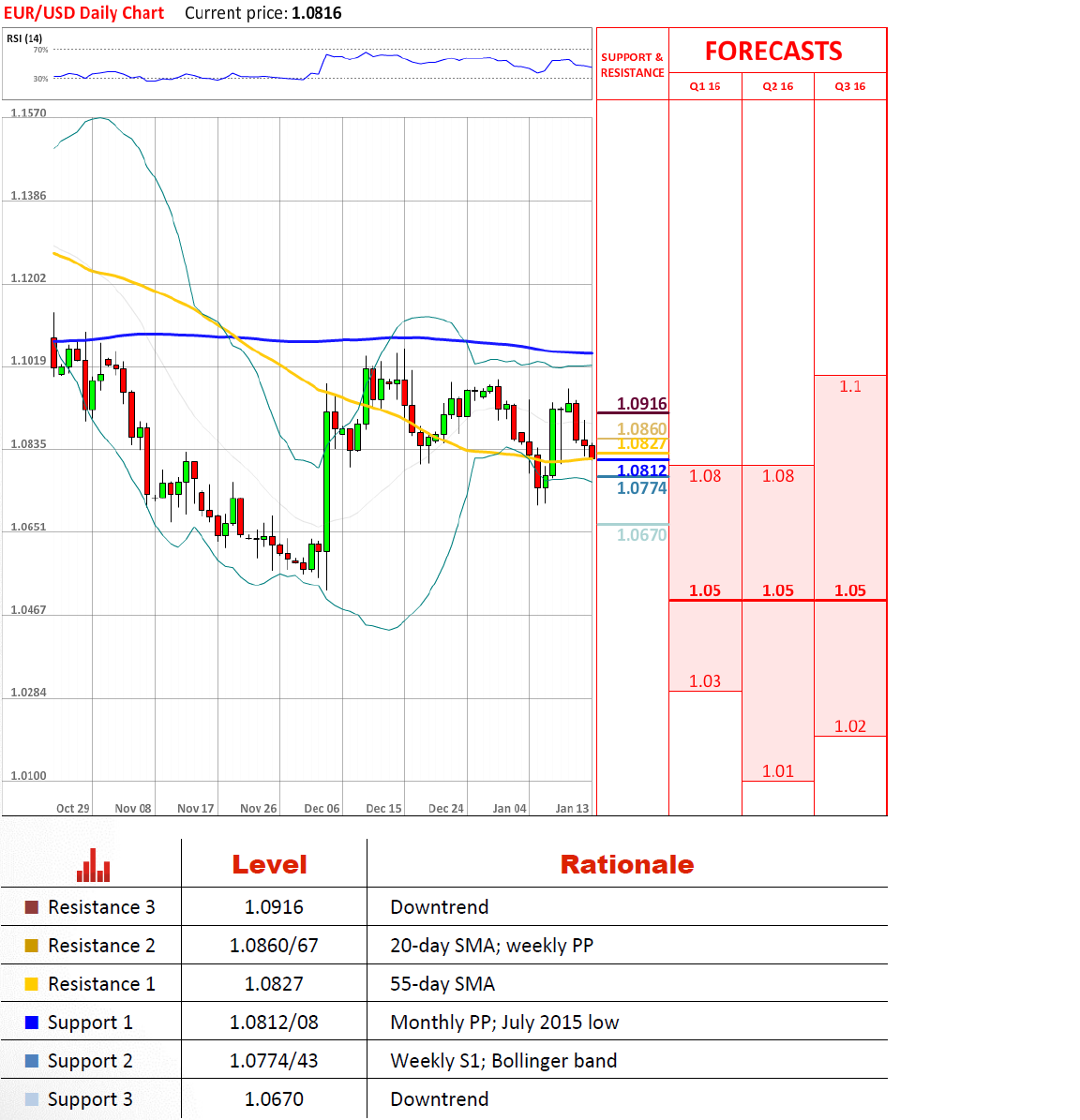
Task: Click the Dec 24 date axis label
Action: coord(446,809)
